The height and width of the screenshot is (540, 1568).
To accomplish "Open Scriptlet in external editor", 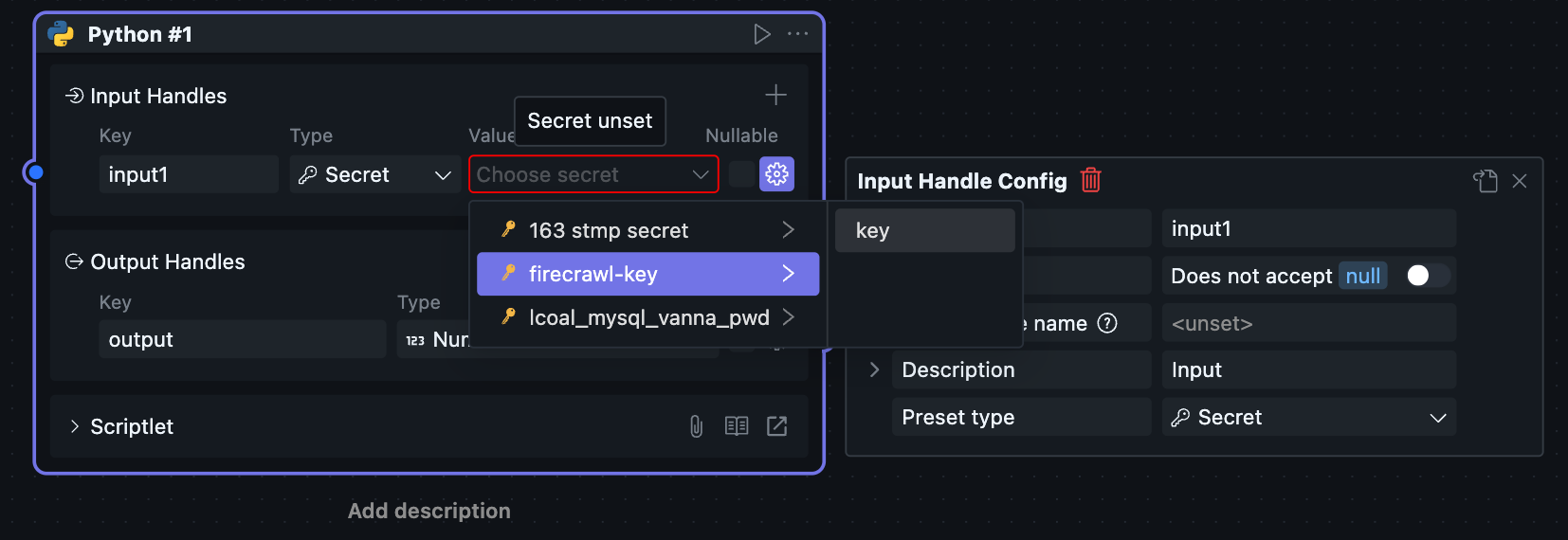I will [777, 426].
